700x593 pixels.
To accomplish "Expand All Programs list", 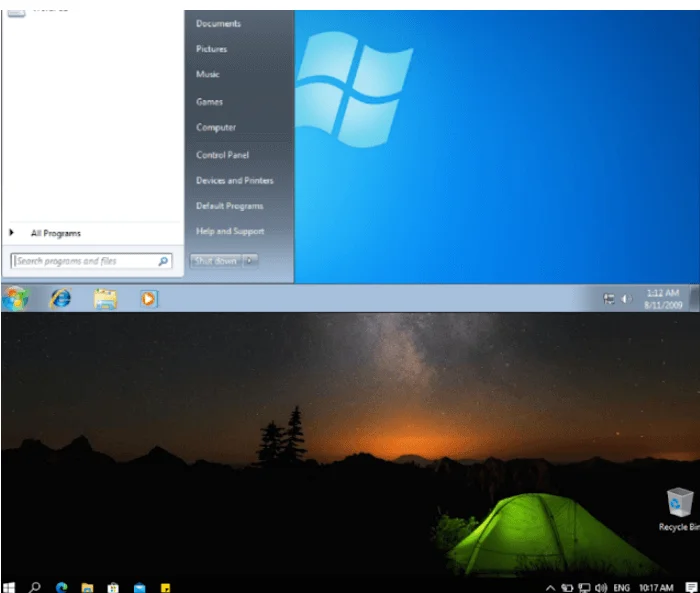I will click(56, 233).
